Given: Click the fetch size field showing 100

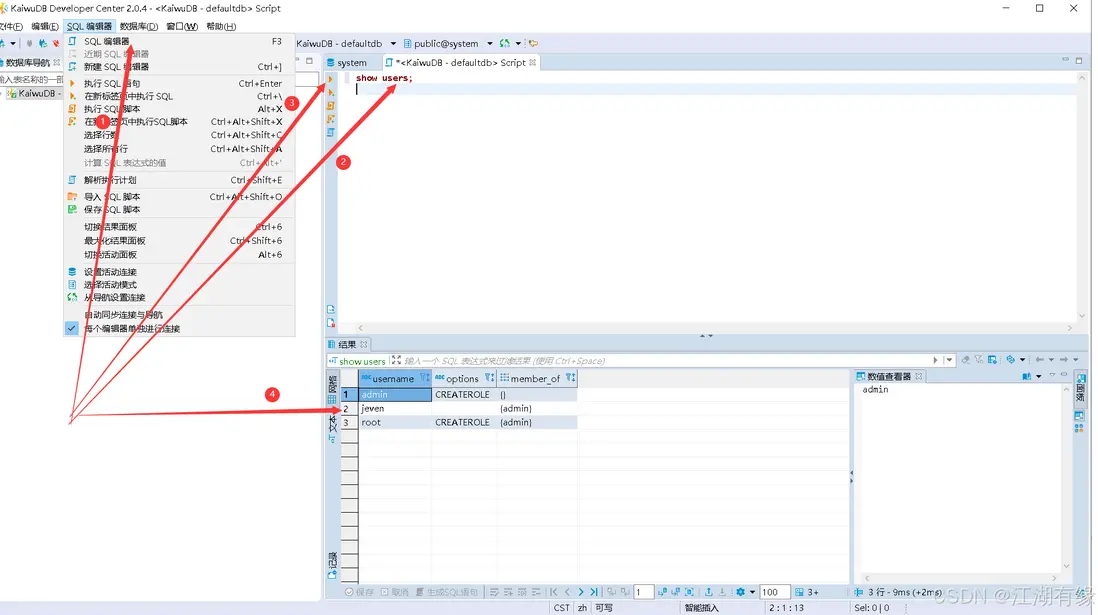Looking at the screenshot, I should click(x=774, y=592).
